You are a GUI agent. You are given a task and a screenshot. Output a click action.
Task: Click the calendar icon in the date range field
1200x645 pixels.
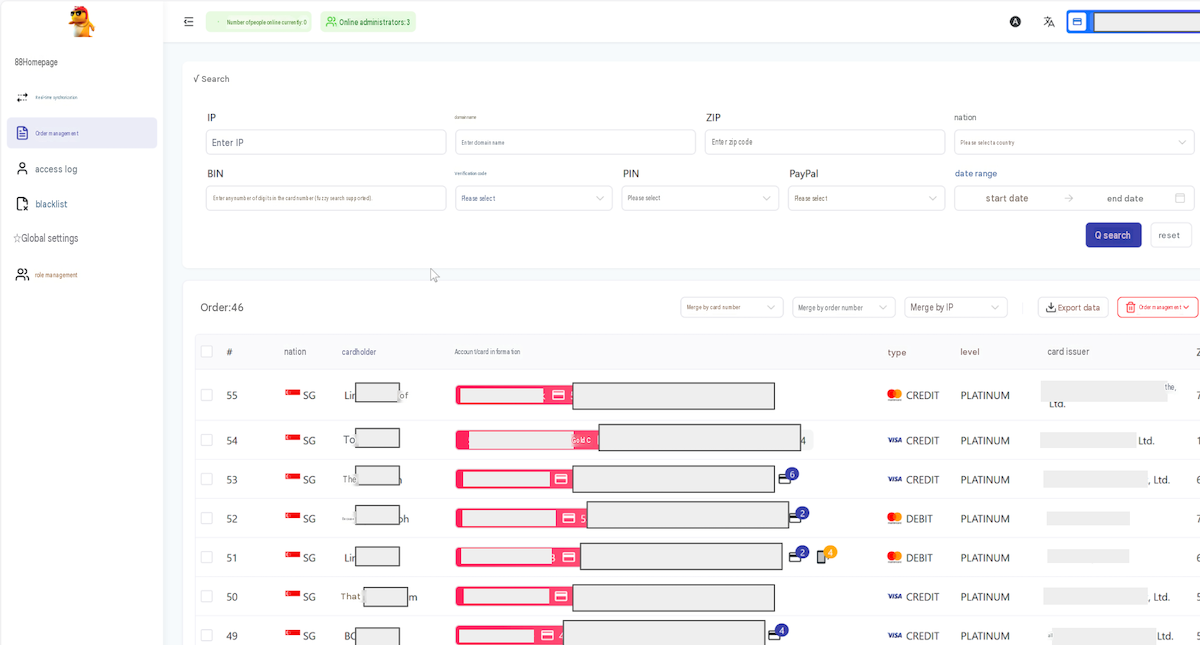point(1180,198)
